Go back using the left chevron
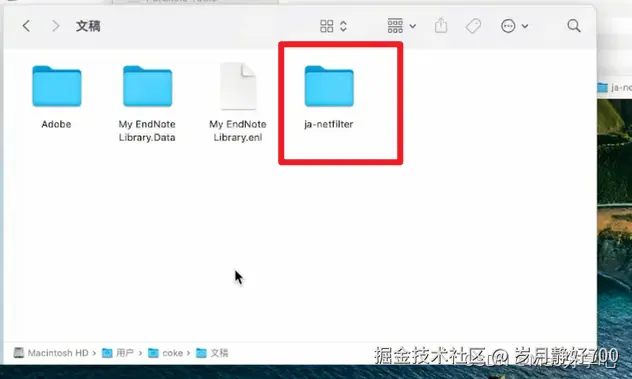The width and height of the screenshot is (632, 379). pos(26,26)
